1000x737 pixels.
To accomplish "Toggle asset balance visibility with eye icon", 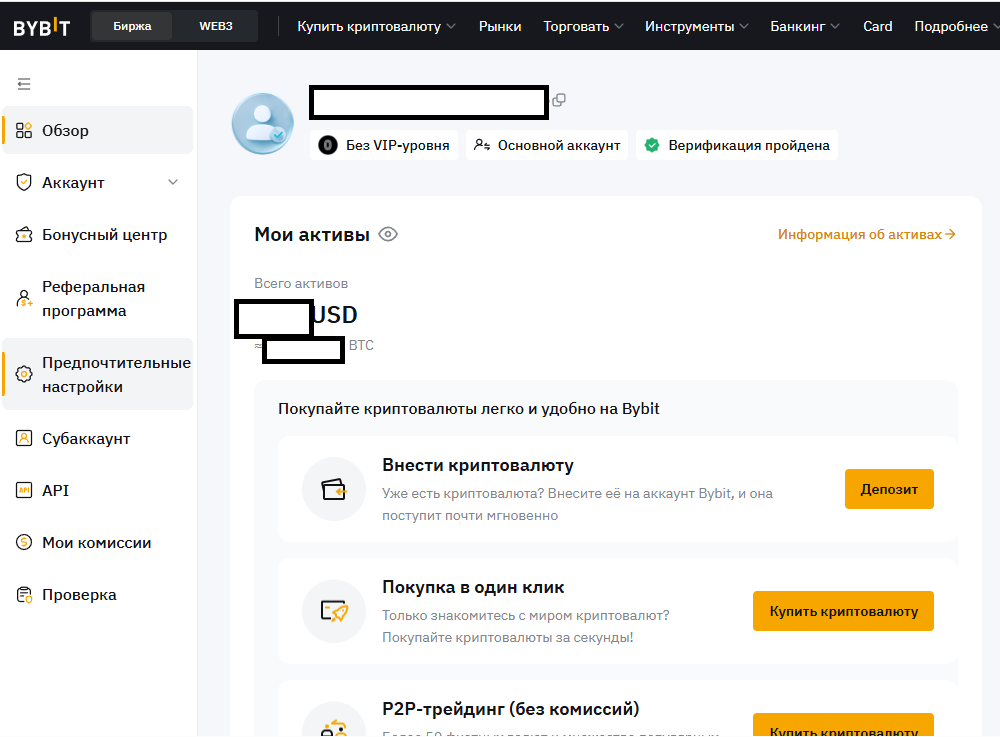I will click(388, 235).
